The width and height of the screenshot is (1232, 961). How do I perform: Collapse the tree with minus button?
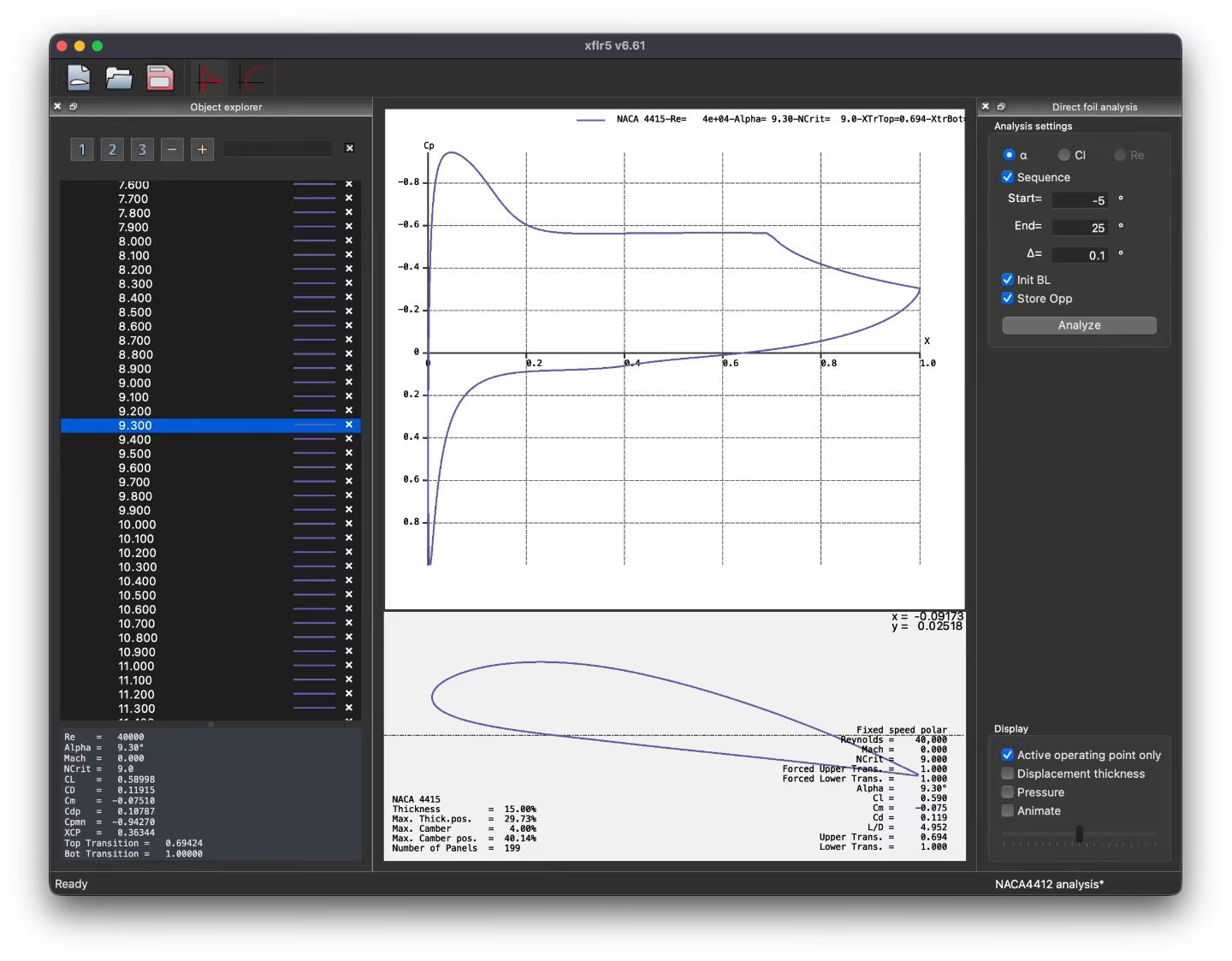pyautogui.click(x=172, y=150)
